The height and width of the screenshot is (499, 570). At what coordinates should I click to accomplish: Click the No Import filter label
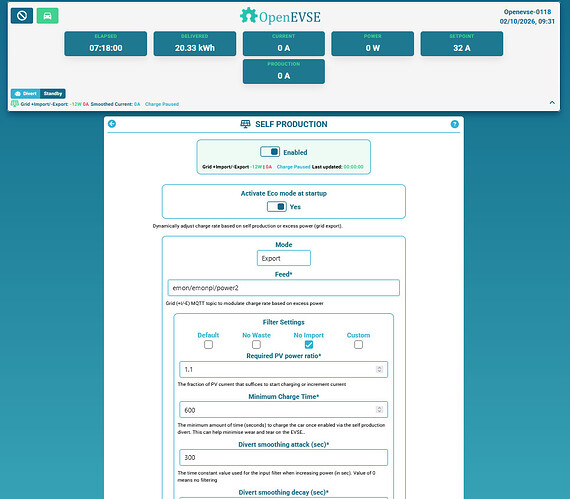pos(309,335)
